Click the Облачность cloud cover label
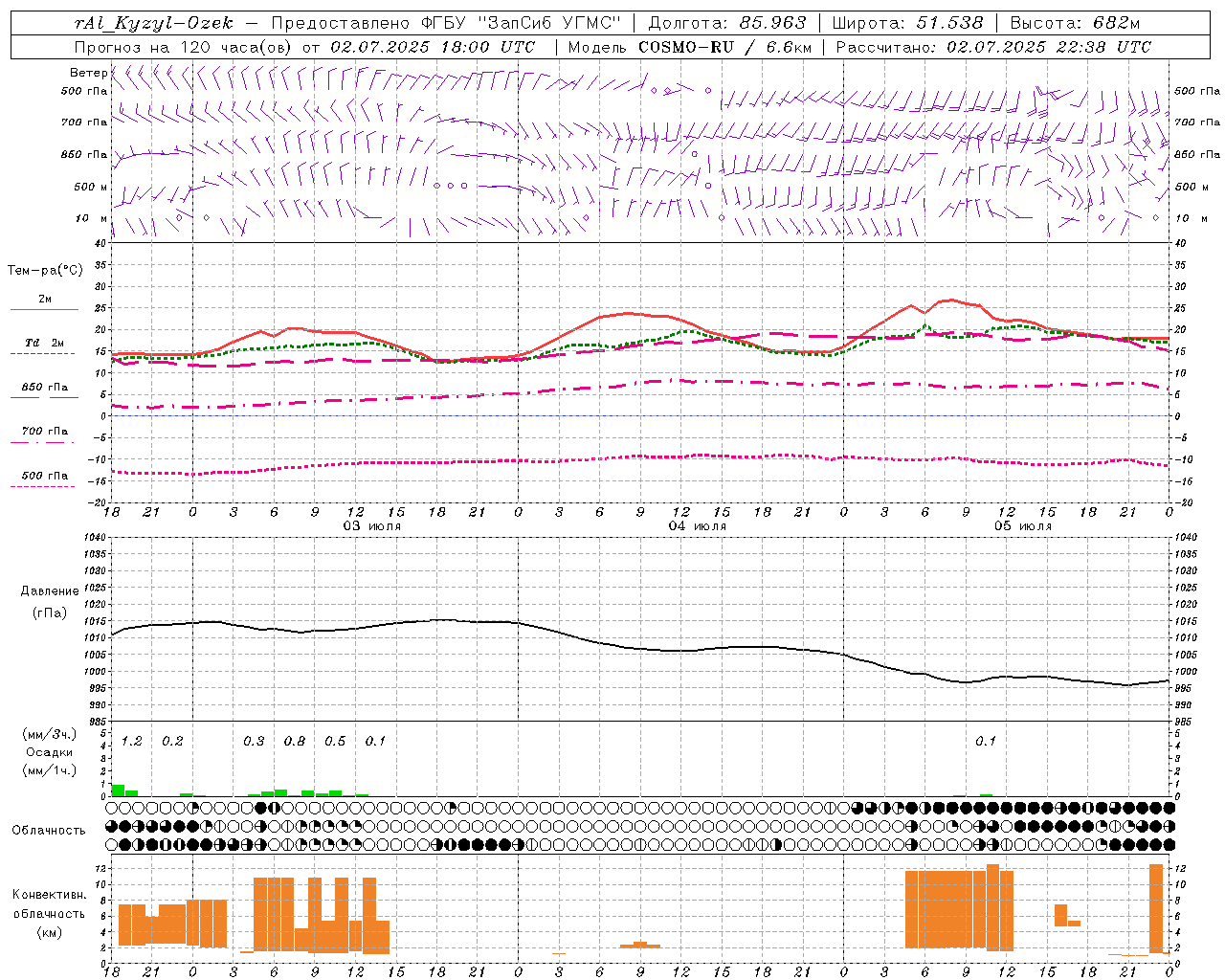This screenshot has width=1225, height=980. 49,831
